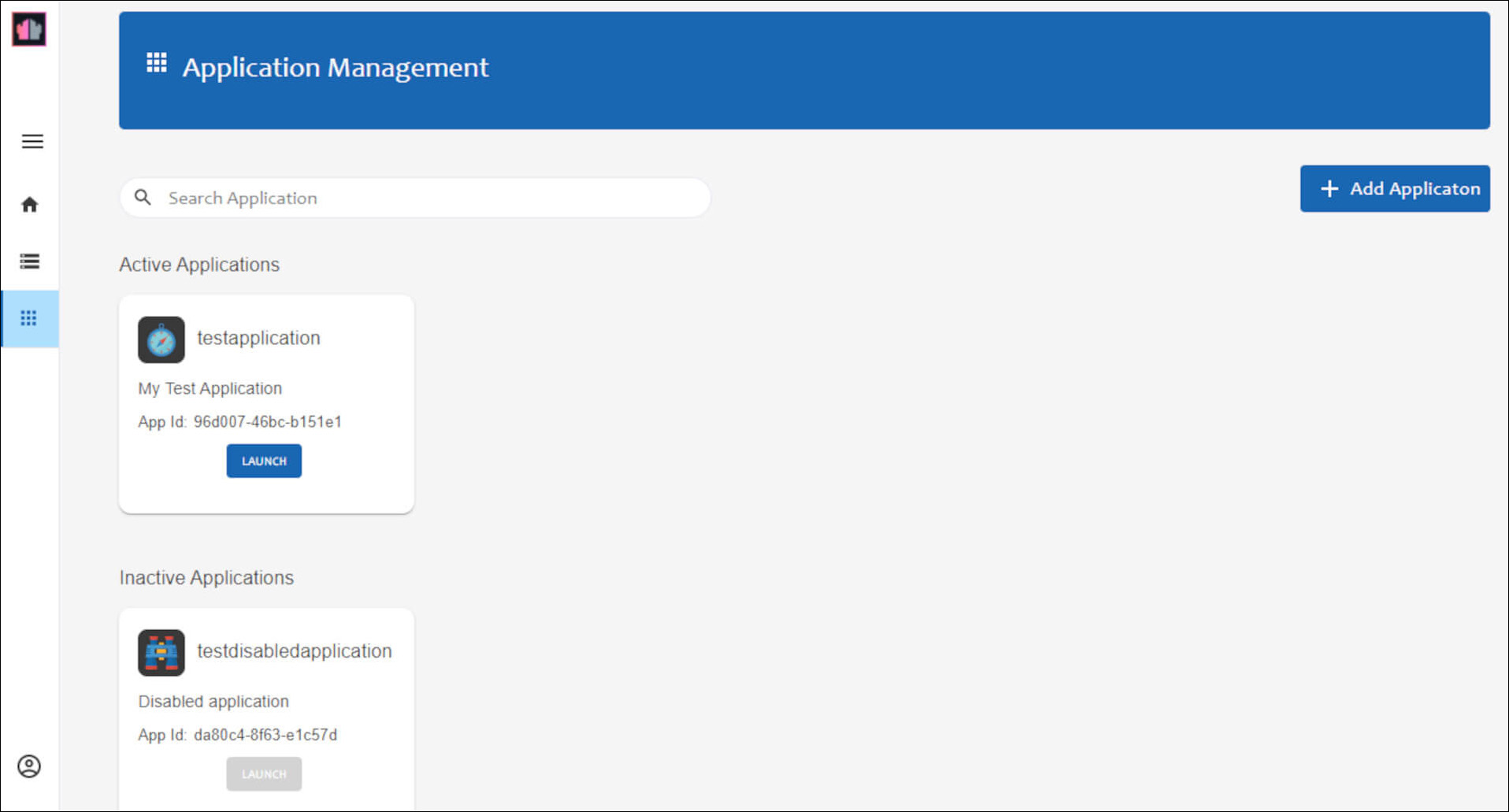Screen dimensions: 1509x812
Task: Click into the Search Application field
Action: [415, 198]
